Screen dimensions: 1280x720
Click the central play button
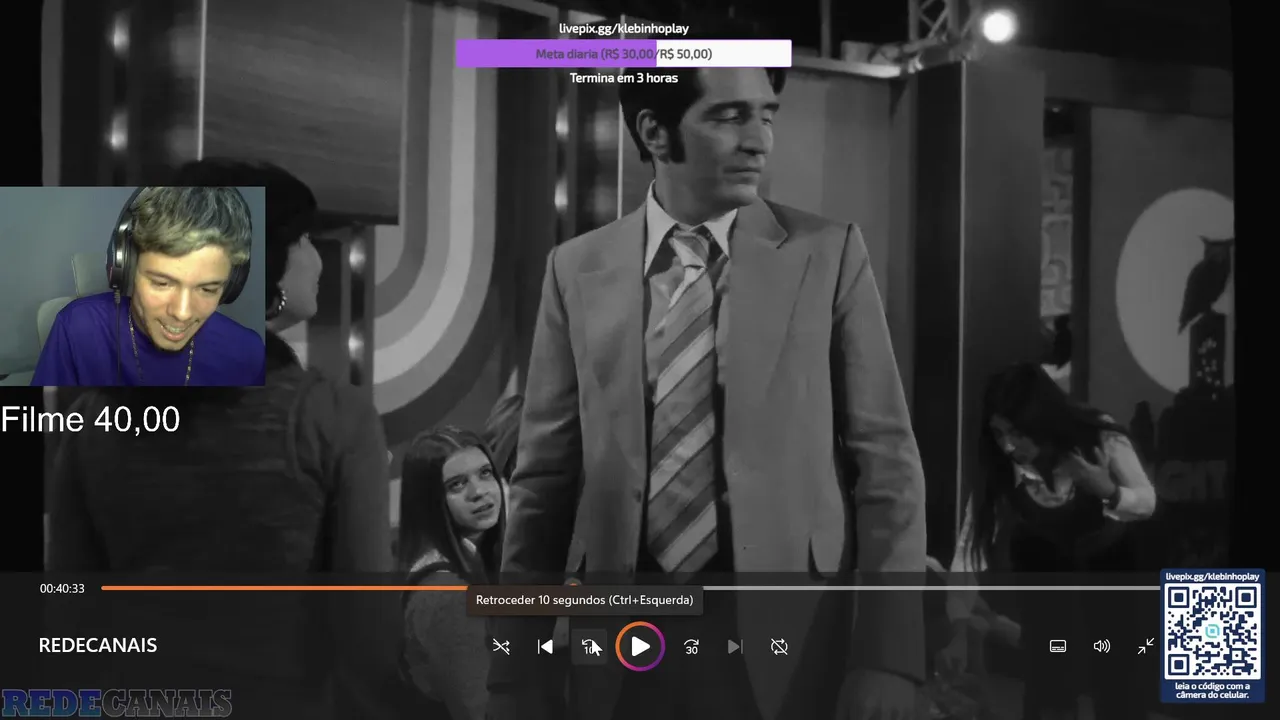point(640,647)
